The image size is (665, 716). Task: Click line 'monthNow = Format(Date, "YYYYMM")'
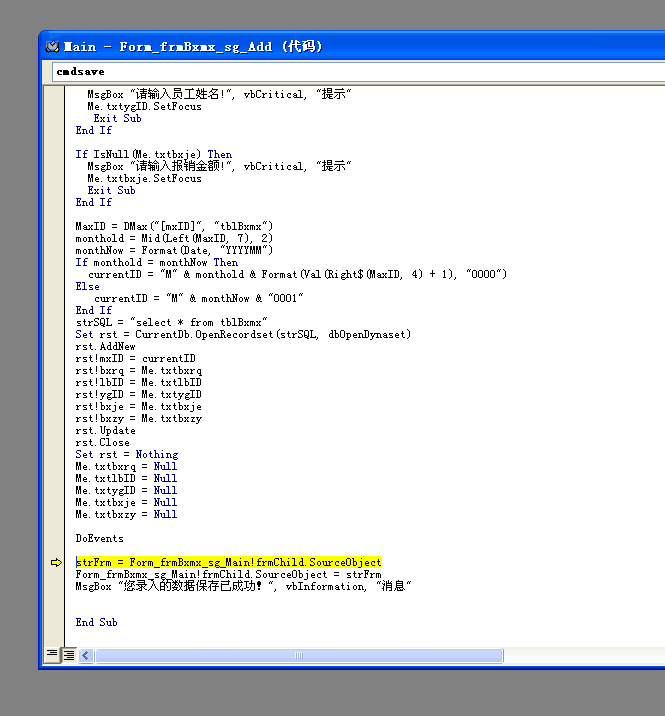[x=174, y=250]
